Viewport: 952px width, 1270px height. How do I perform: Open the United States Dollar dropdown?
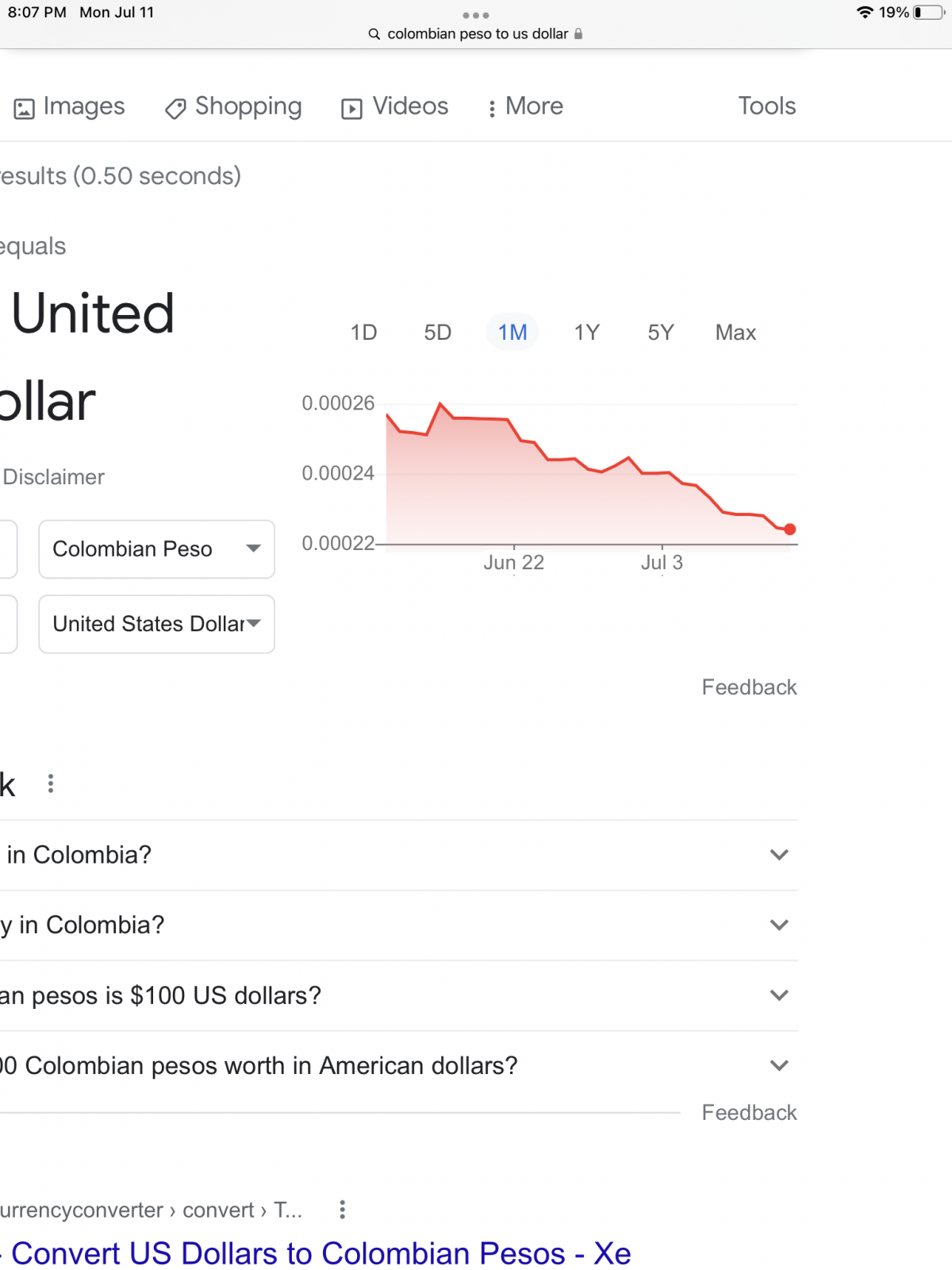click(x=157, y=624)
